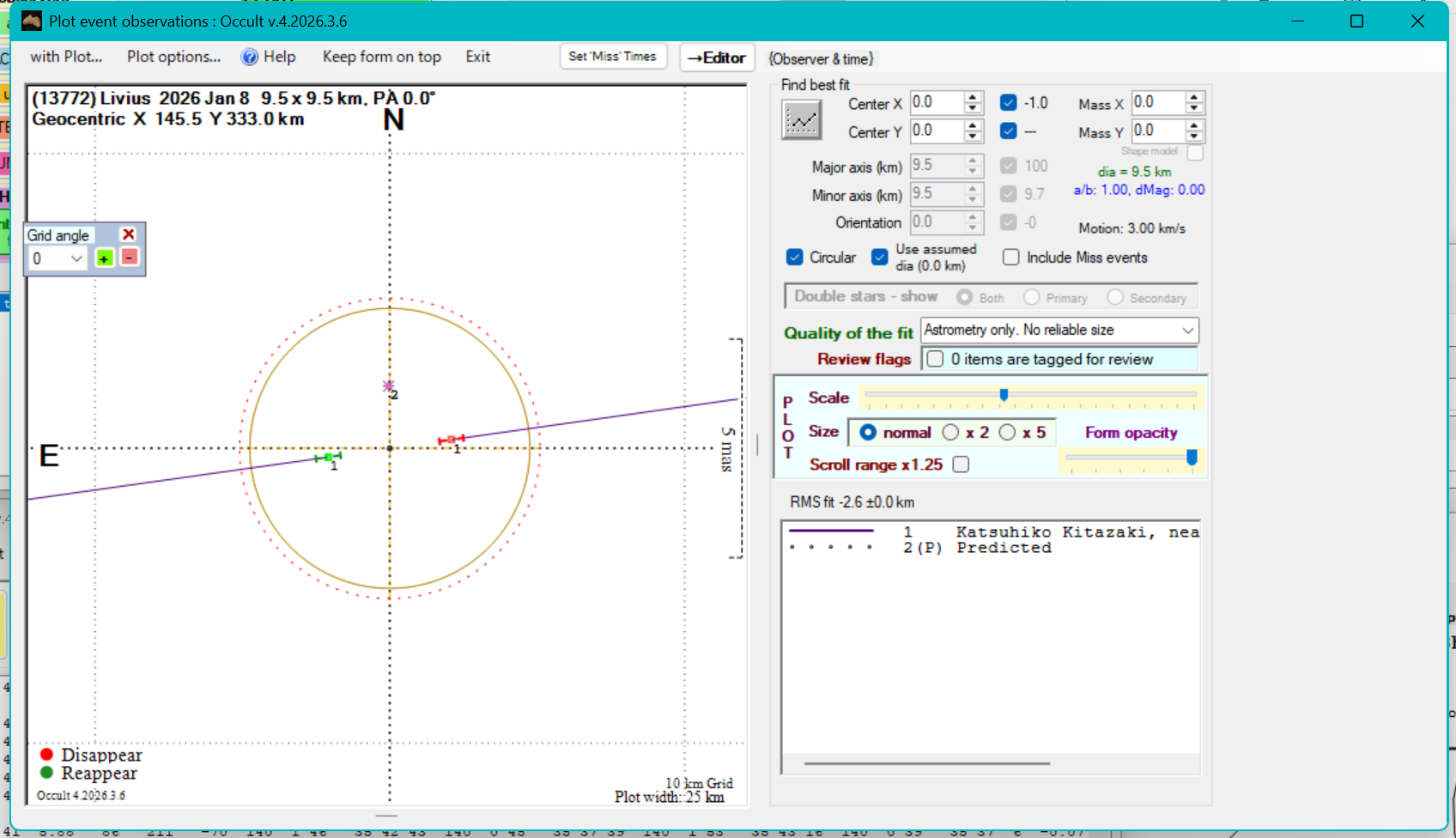The height and width of the screenshot is (838, 1456).
Task: Click the Form opacity slider handle
Action: (x=1192, y=458)
